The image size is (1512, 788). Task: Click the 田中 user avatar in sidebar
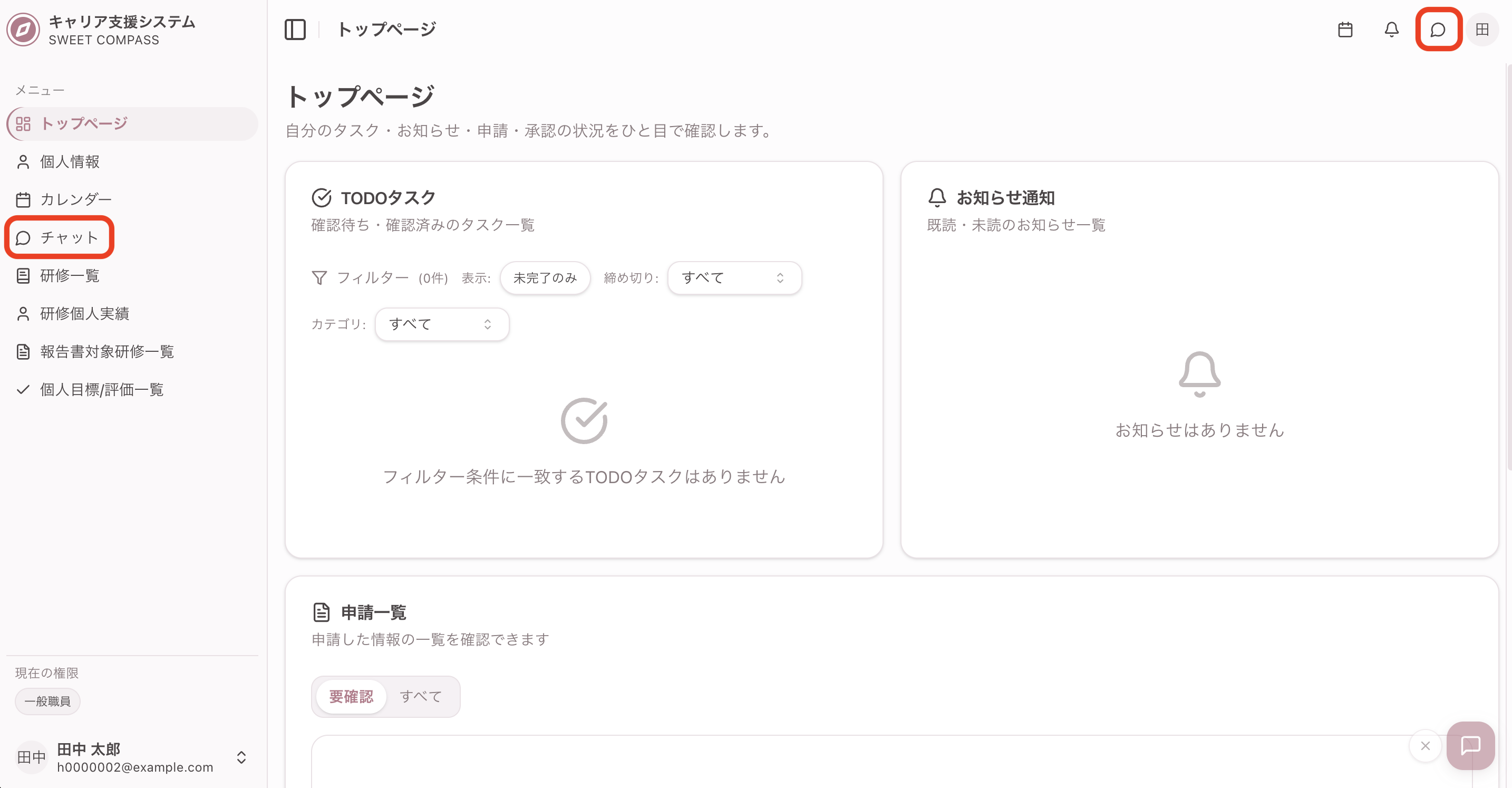[x=32, y=757]
